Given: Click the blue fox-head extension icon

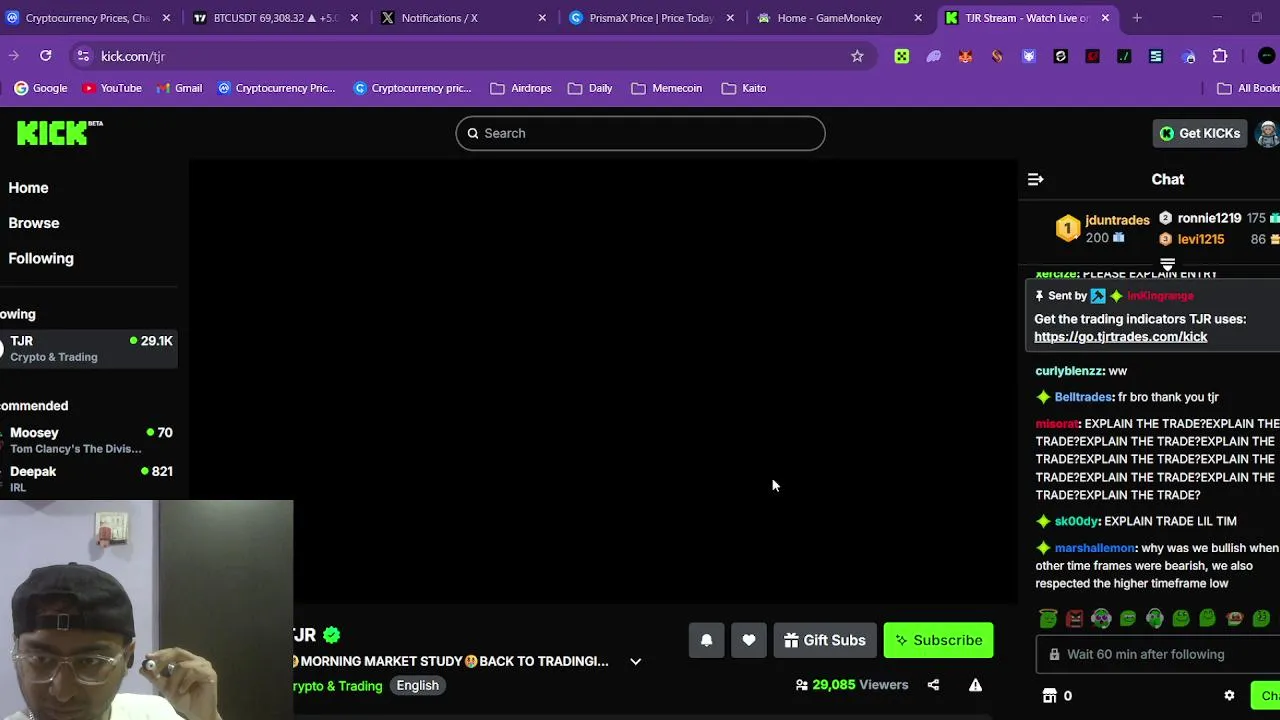Looking at the screenshot, I should 1029,57.
